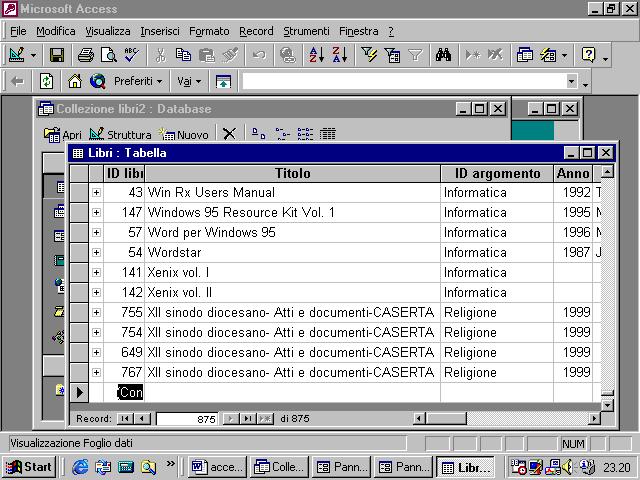Click the vertical scrollbar up arrow
The height and width of the screenshot is (480, 640).
coord(607,172)
